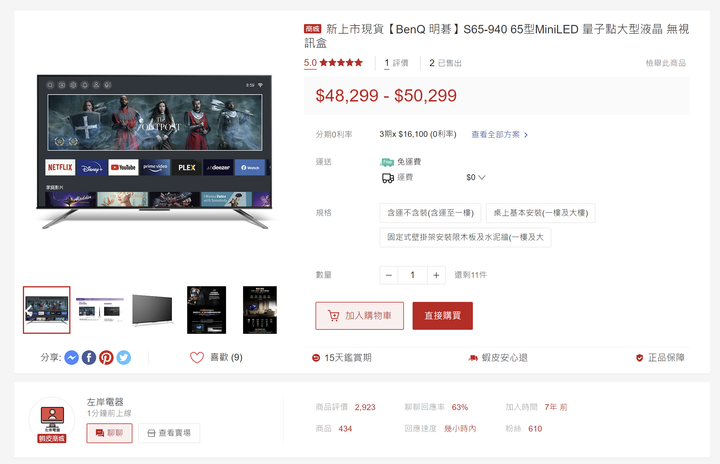Open the 1 評價 reviews link
The height and width of the screenshot is (464, 720).
point(396,63)
